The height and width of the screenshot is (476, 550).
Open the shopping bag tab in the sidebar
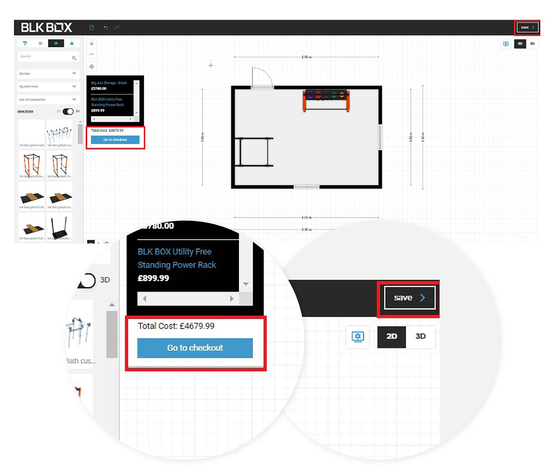72,43
